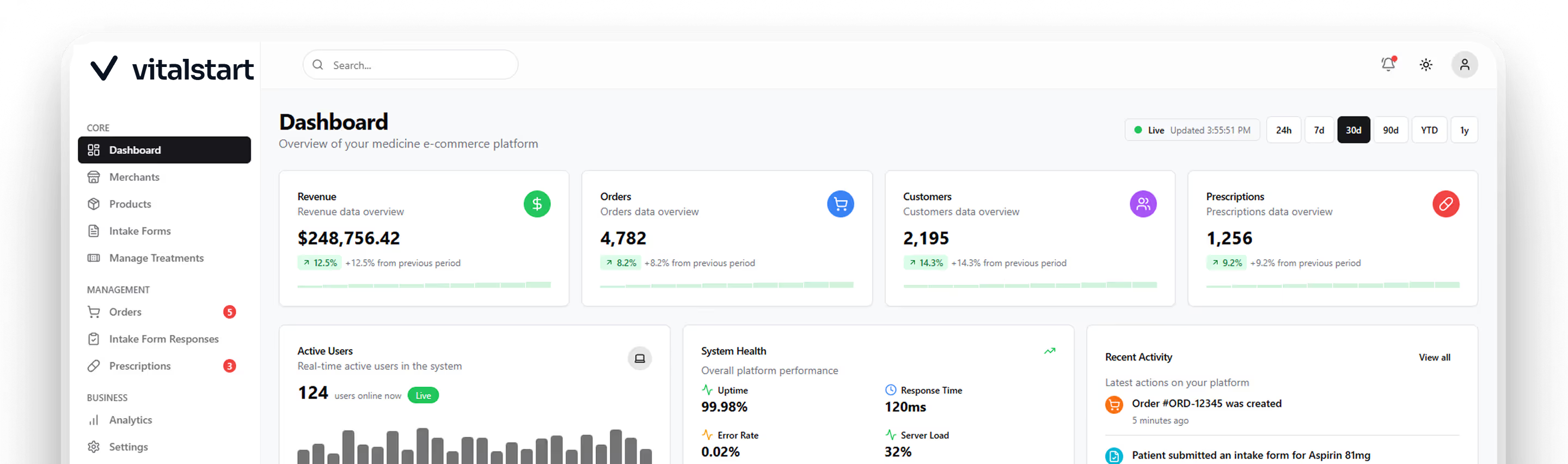Select the 7d time range
This screenshot has height=464, width=1568.
1319,130
